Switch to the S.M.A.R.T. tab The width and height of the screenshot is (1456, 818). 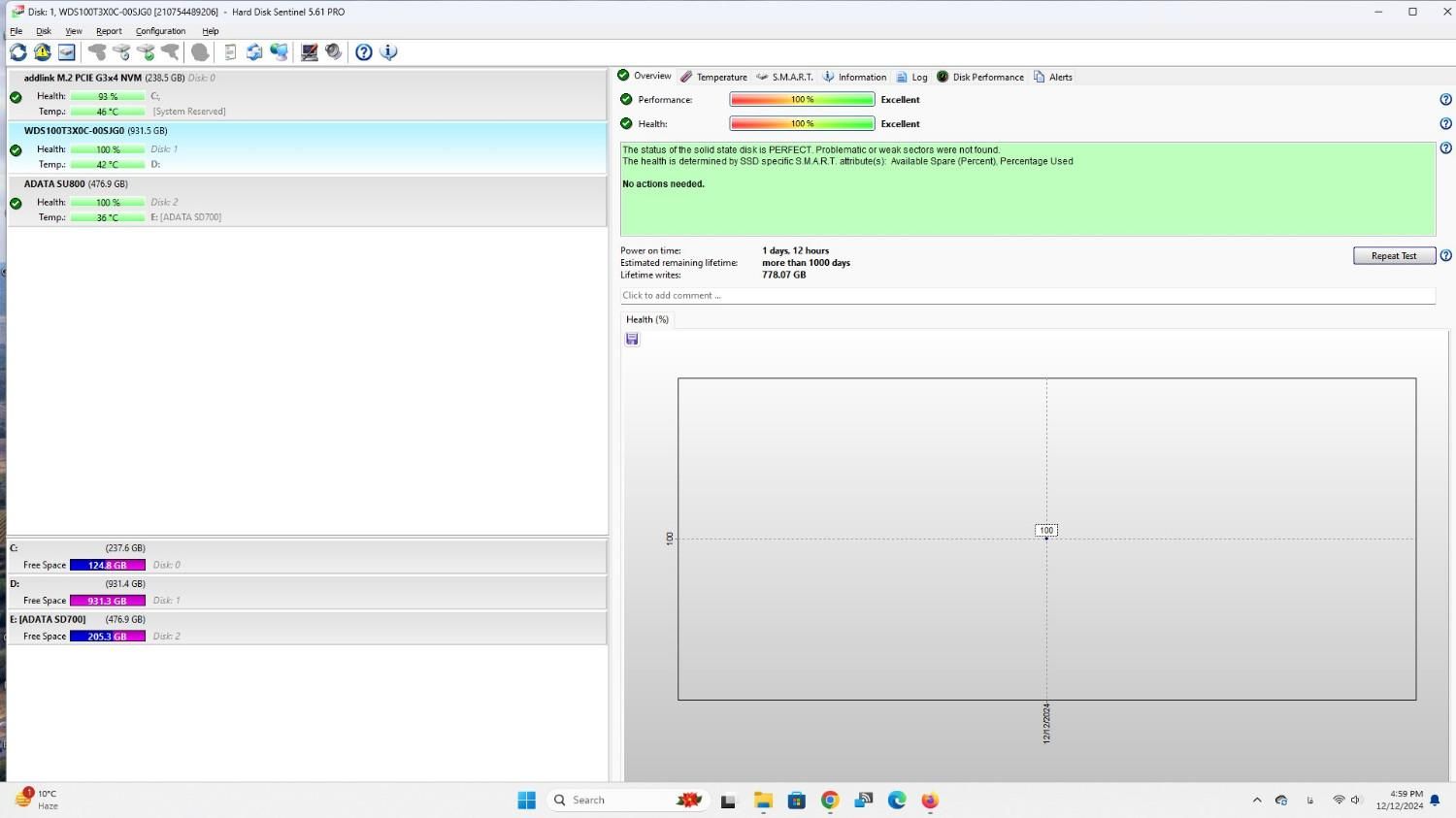tap(784, 77)
